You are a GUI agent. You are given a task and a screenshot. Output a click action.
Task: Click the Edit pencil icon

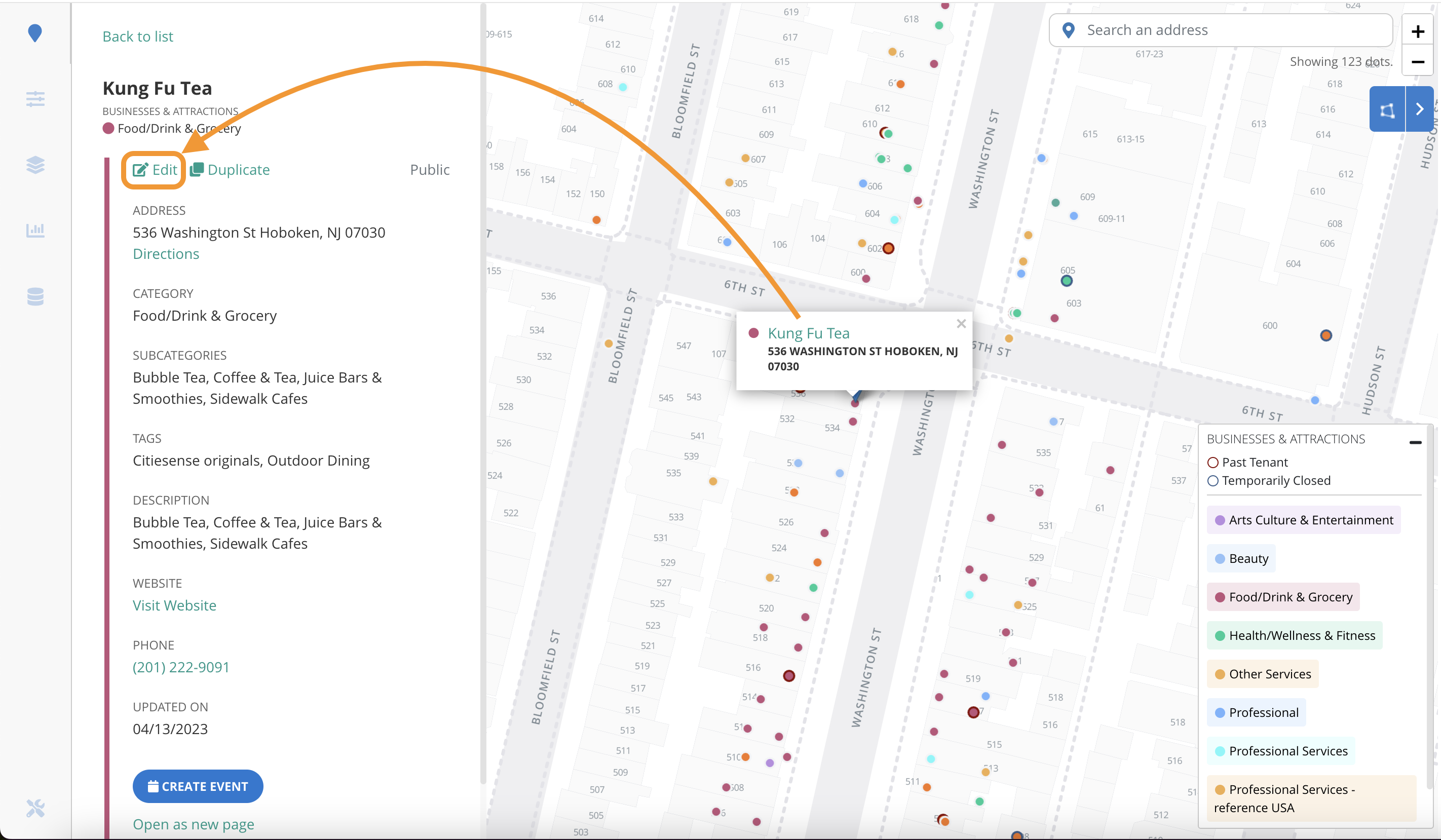140,170
